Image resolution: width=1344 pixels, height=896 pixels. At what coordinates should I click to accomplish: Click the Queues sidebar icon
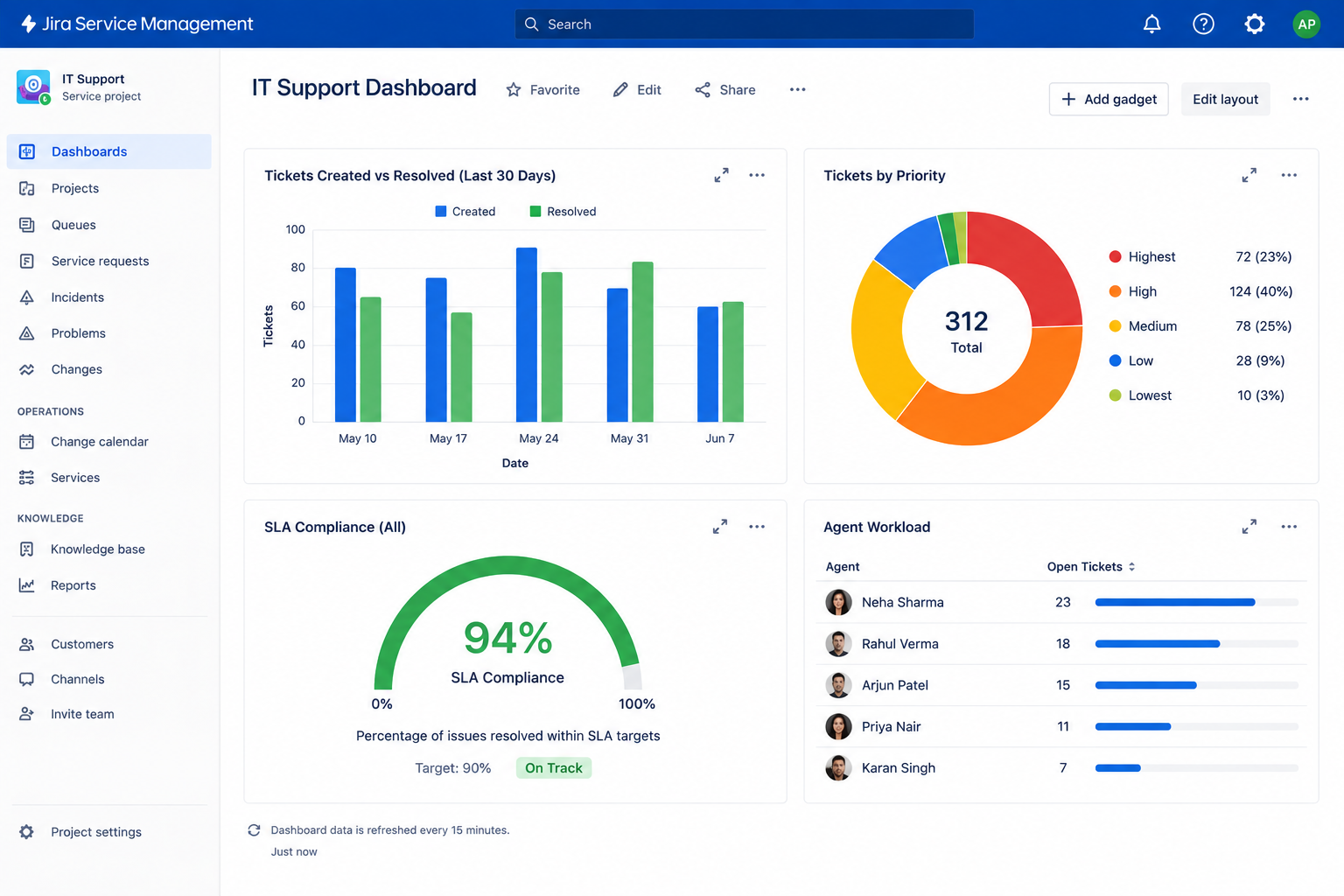click(27, 225)
